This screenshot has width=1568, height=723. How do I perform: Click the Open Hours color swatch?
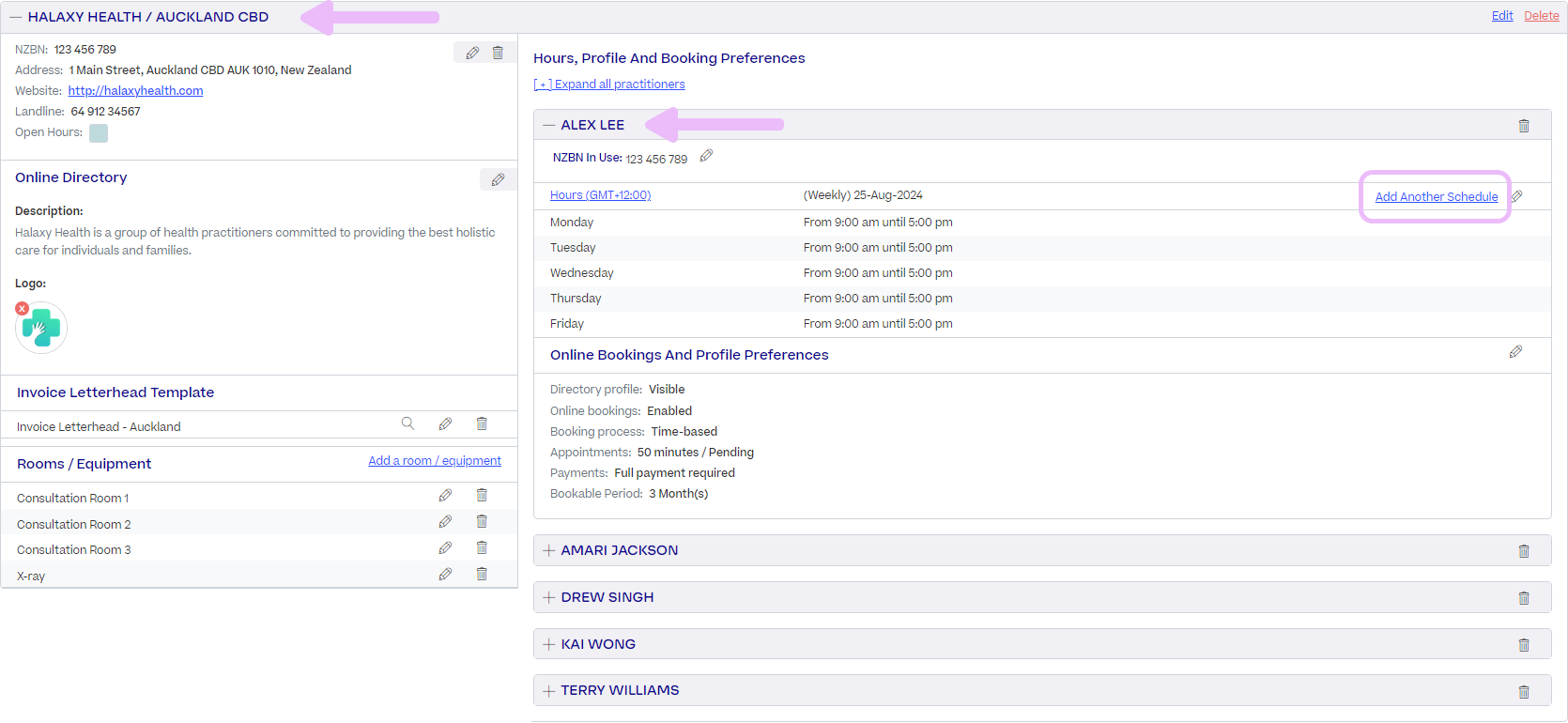[99, 133]
